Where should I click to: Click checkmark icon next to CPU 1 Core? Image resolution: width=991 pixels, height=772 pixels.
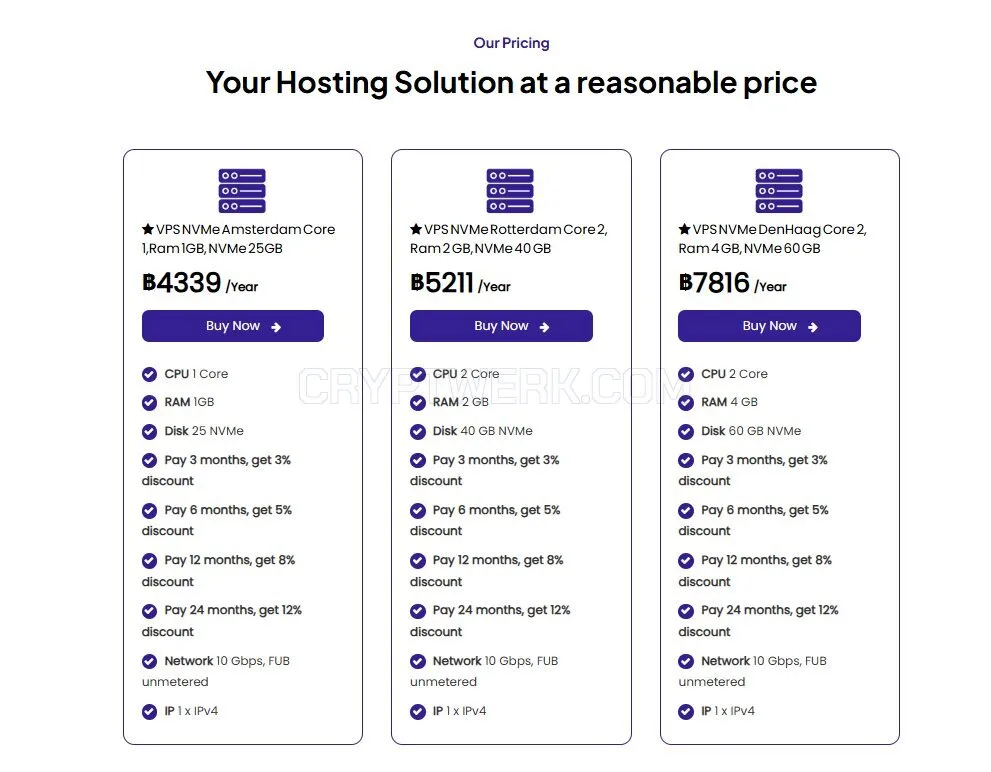pos(149,374)
